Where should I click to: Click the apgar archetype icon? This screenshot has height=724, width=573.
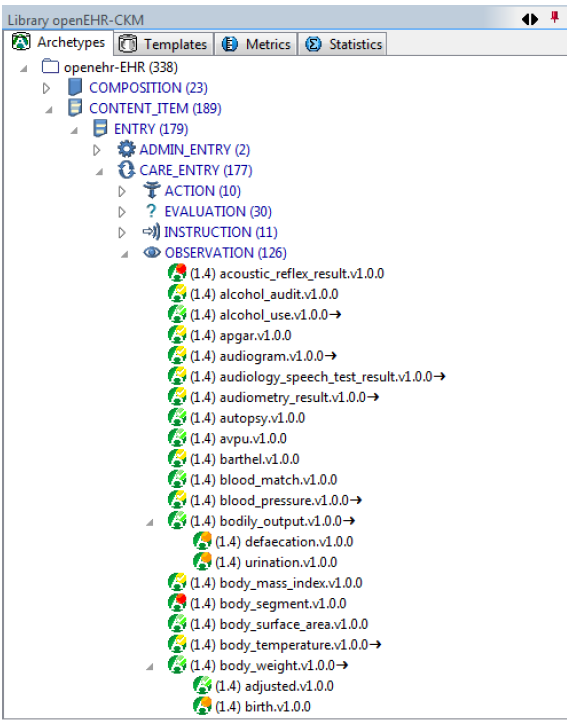pos(177,335)
